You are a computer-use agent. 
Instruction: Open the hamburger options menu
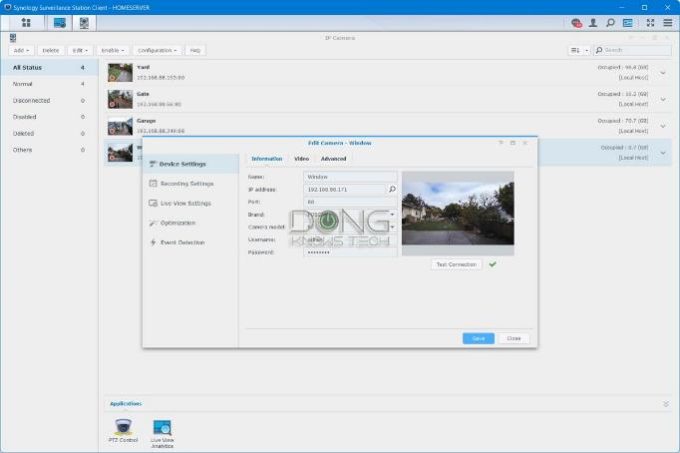pyautogui.click(x=668, y=23)
